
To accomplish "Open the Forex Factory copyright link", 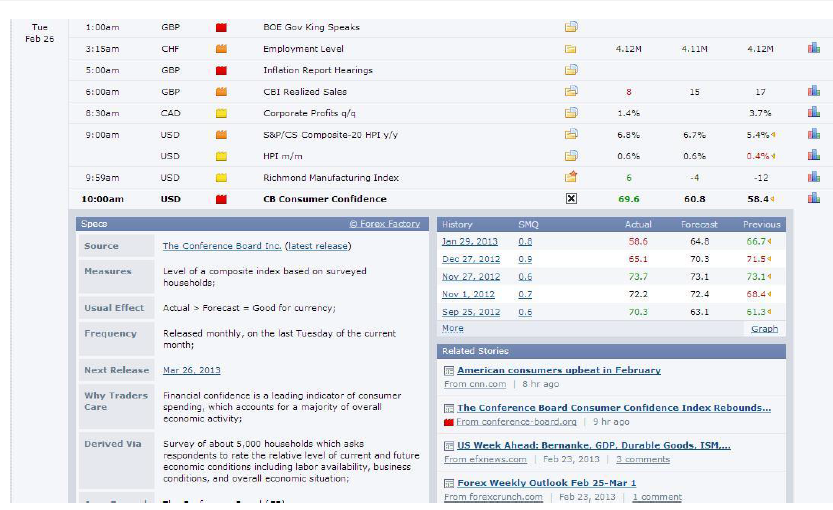I will [385, 224].
